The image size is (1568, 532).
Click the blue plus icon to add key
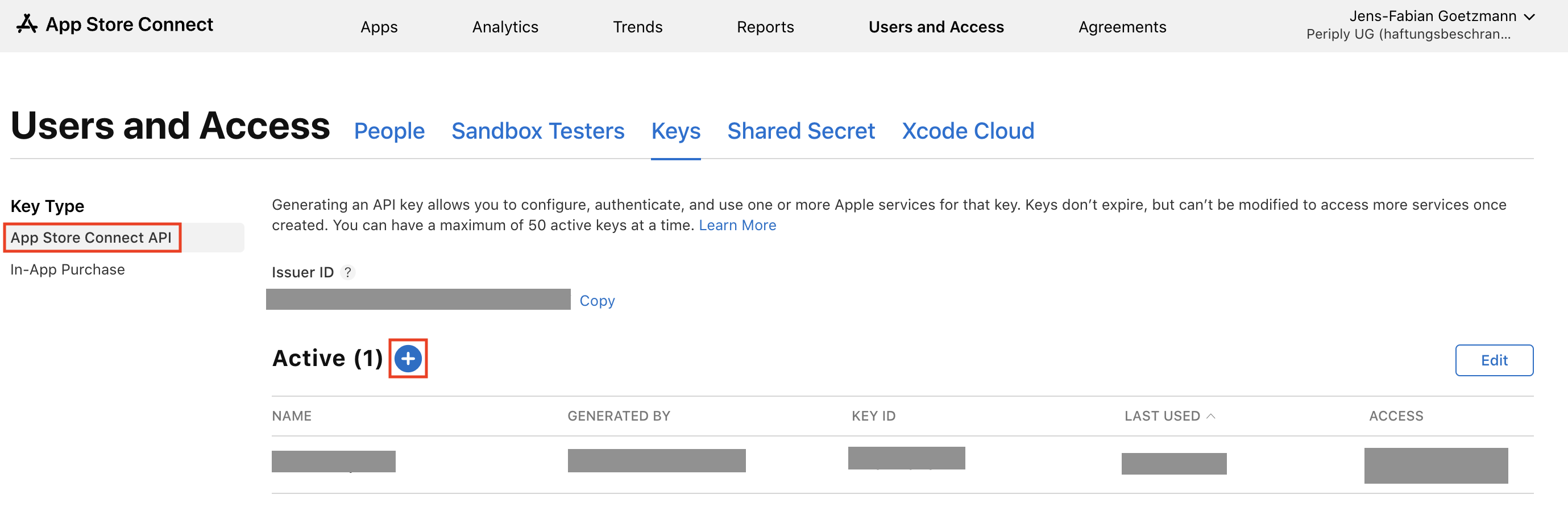click(408, 359)
